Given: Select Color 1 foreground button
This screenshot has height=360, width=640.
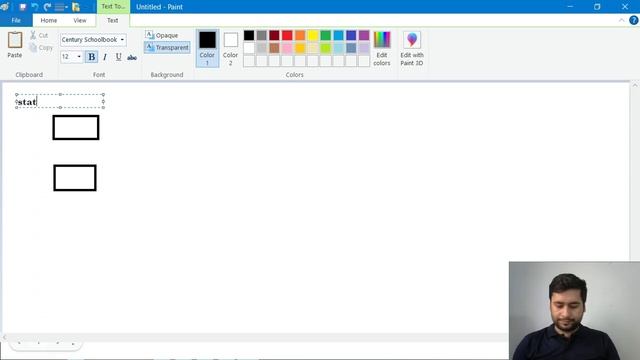Looking at the screenshot, I should [x=207, y=48].
